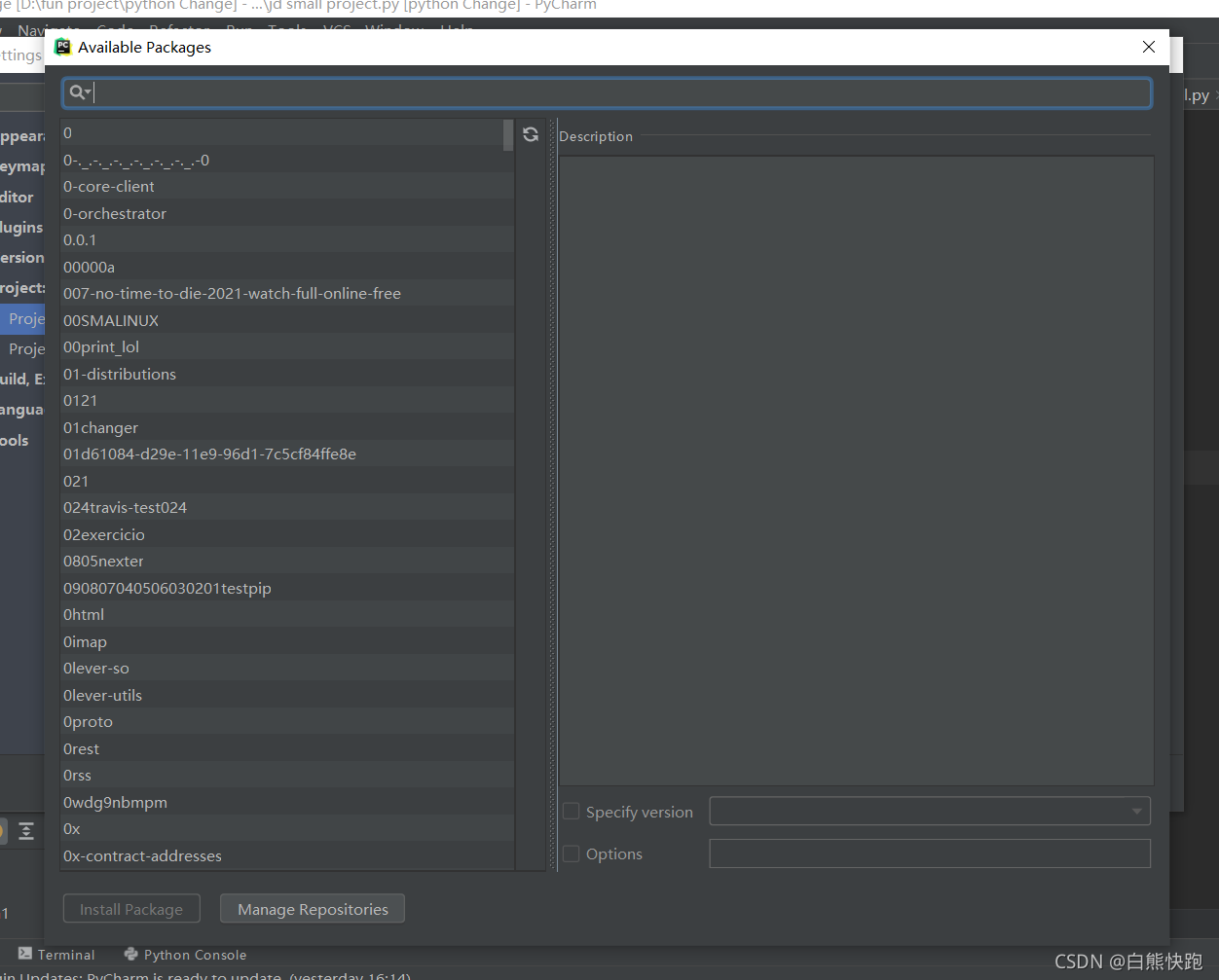Viewport: 1219px width, 980px height.
Task: Select the '01changer' package
Action: coord(287,427)
